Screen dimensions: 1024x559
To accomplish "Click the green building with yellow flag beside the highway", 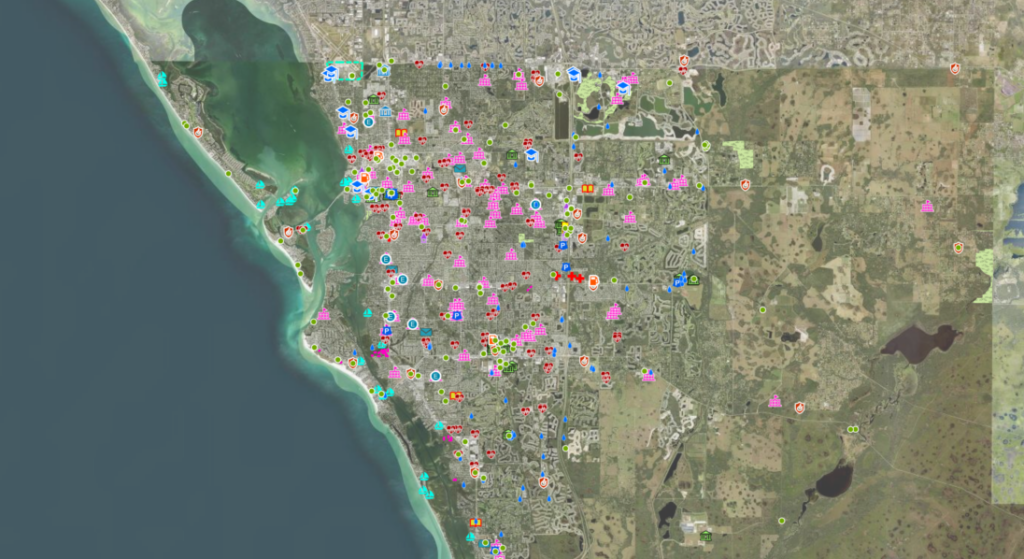I will click(x=560, y=227).
